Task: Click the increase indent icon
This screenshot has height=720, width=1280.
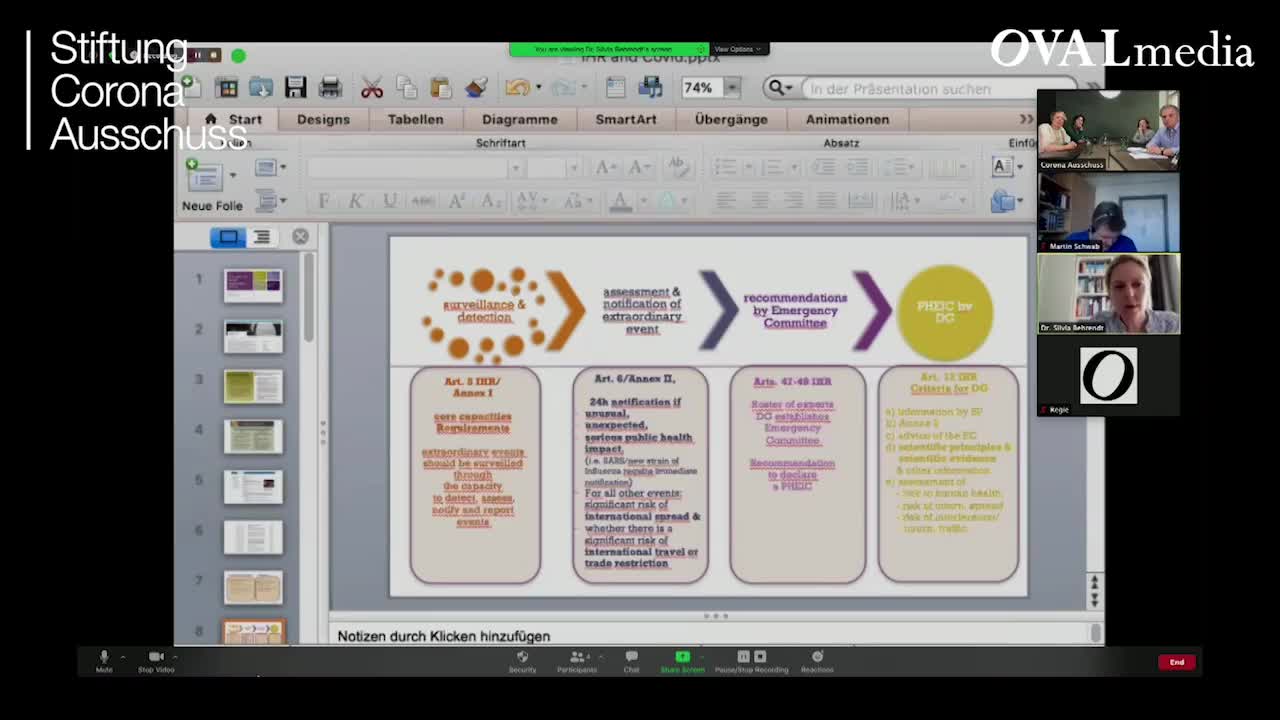Action: [857, 167]
